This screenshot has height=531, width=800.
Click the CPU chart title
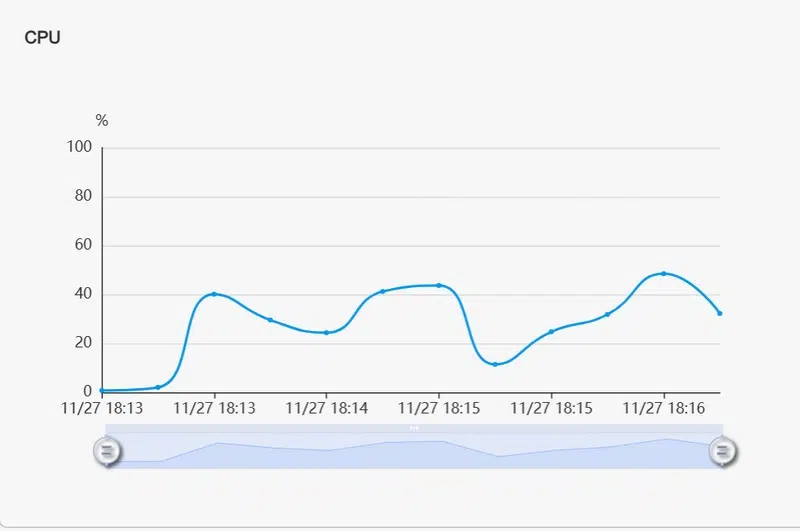coord(43,38)
